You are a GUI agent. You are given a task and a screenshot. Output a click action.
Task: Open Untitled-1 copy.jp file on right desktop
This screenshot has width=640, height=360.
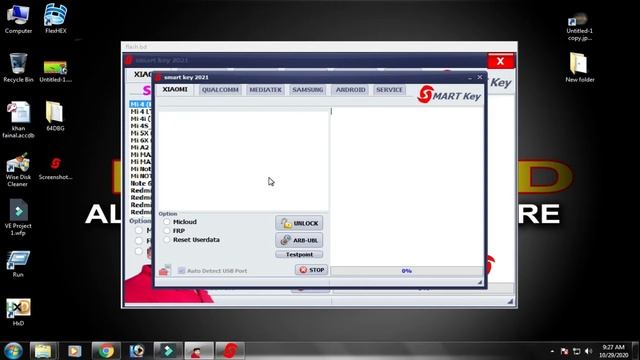pos(580,27)
